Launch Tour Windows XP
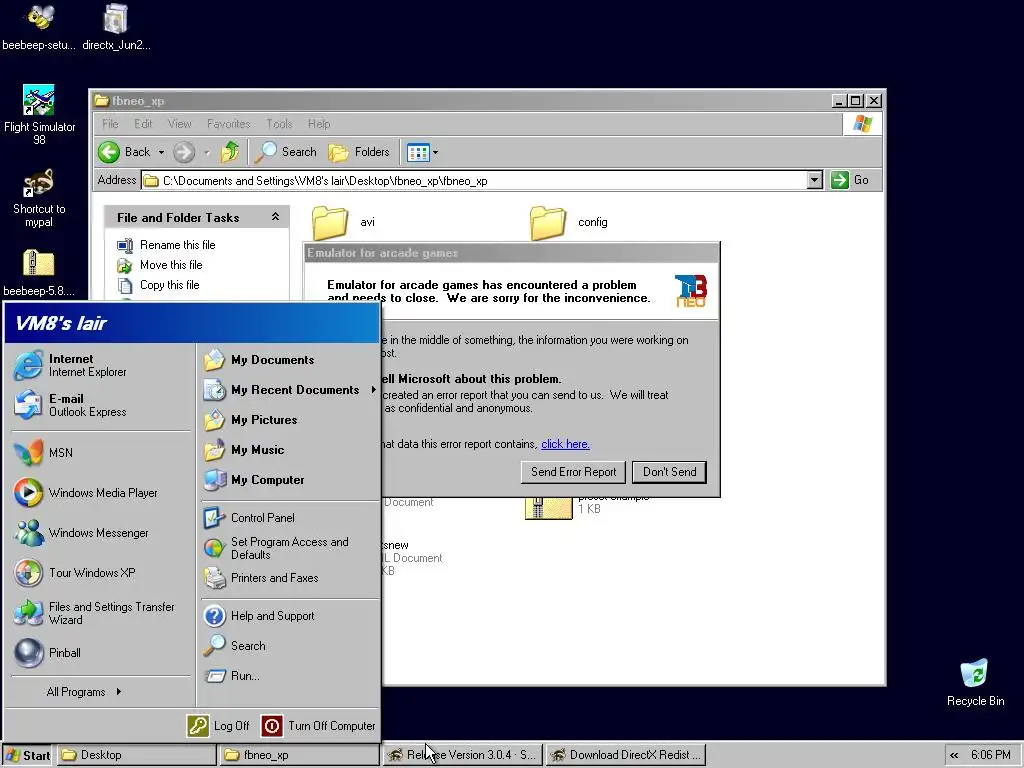 pyautogui.click(x=75, y=573)
